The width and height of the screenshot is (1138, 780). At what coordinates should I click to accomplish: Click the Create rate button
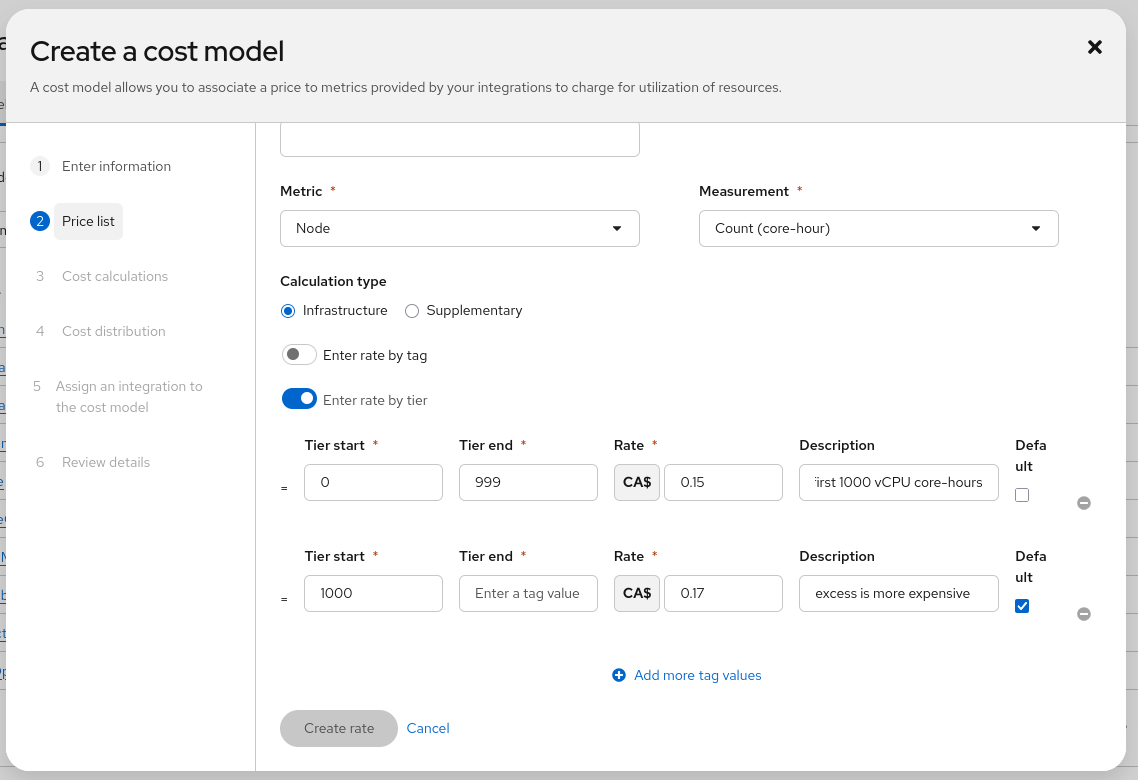pos(339,728)
